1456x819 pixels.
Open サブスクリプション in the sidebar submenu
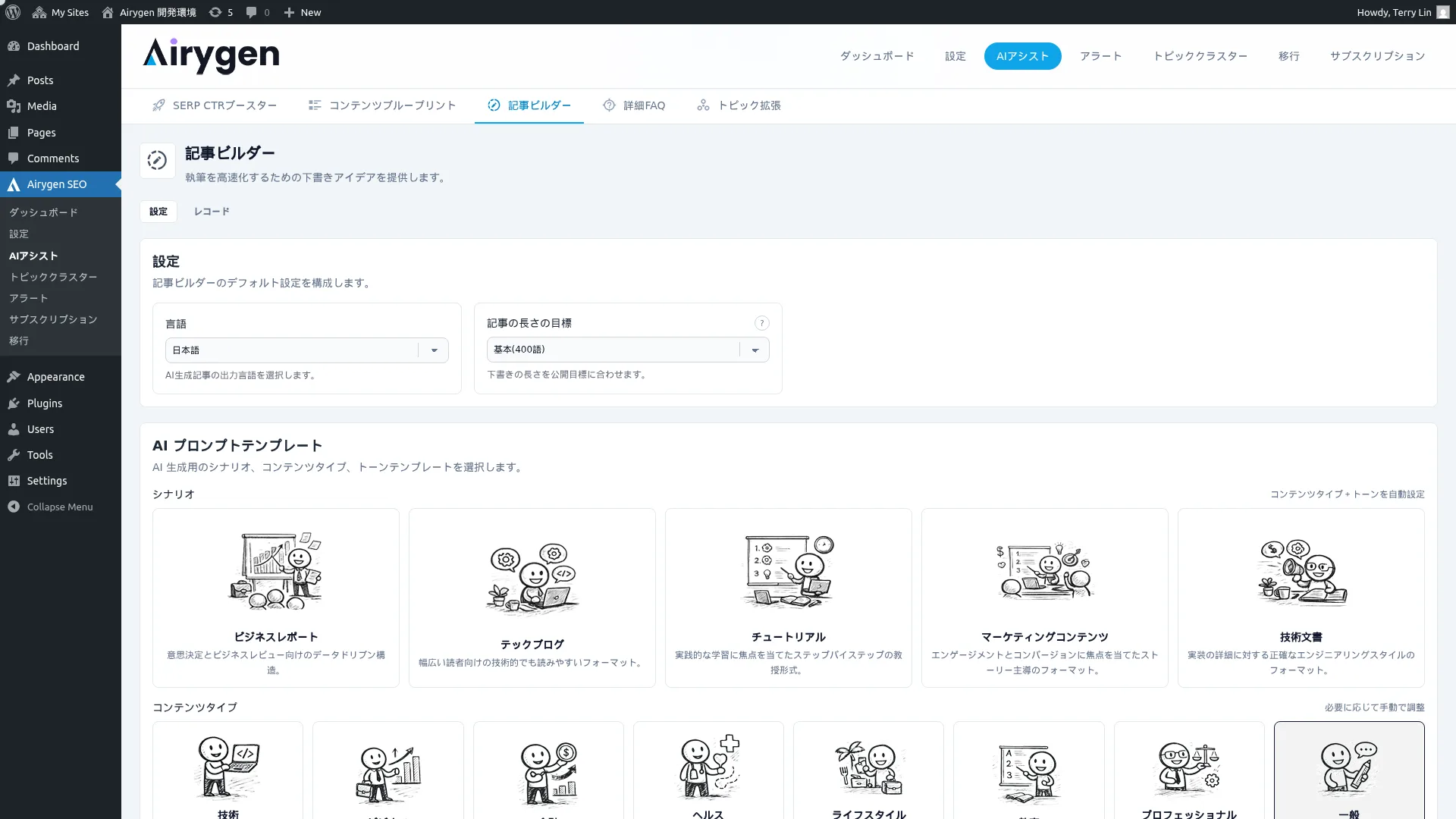pyautogui.click(x=54, y=320)
